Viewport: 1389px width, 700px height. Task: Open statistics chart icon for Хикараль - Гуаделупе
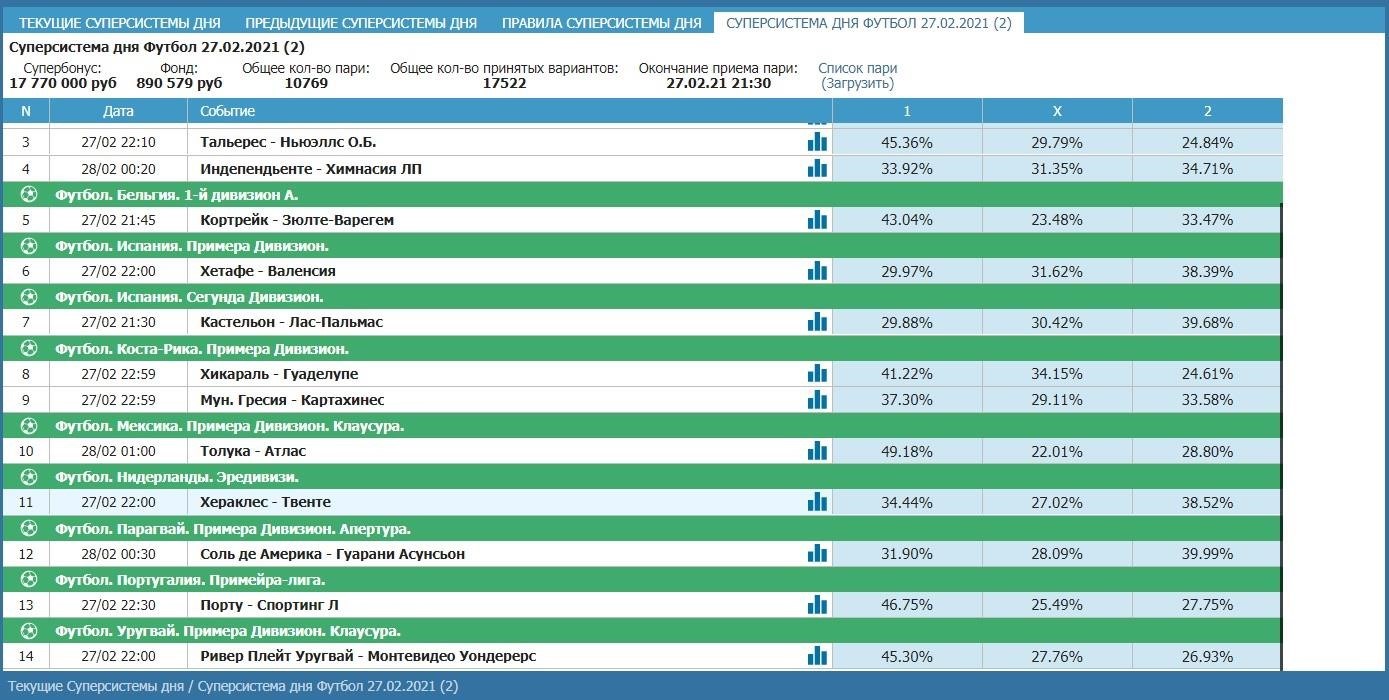[818, 373]
